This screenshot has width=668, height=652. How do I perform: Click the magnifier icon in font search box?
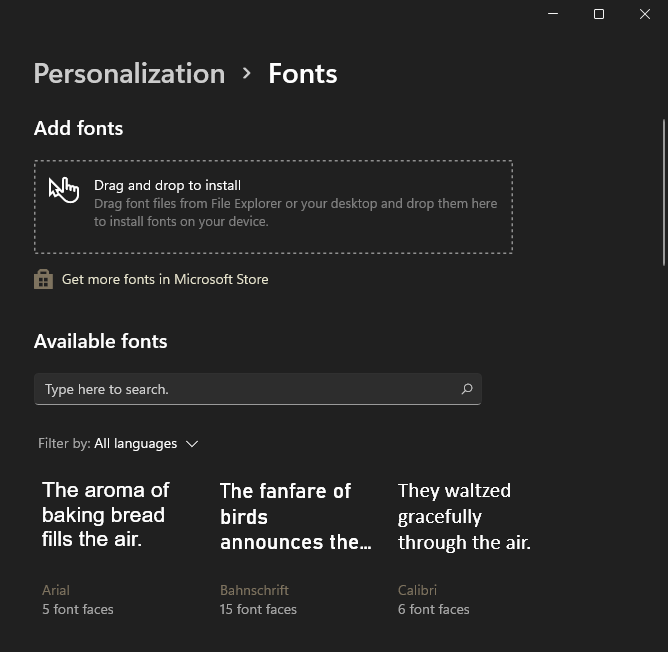(x=466, y=389)
